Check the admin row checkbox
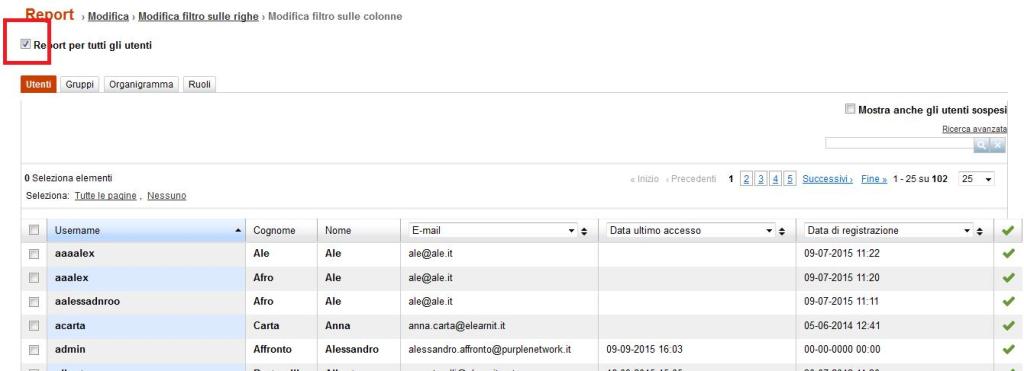 point(34,349)
